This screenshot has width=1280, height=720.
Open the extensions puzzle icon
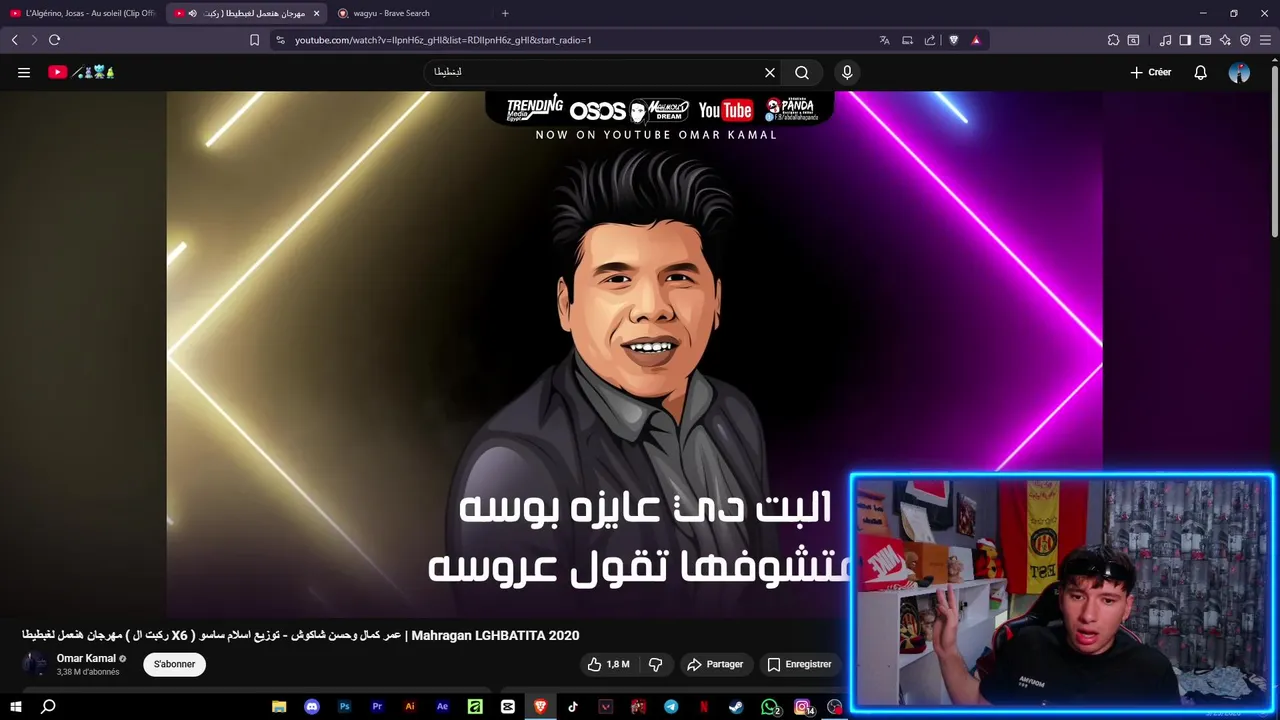click(1113, 40)
